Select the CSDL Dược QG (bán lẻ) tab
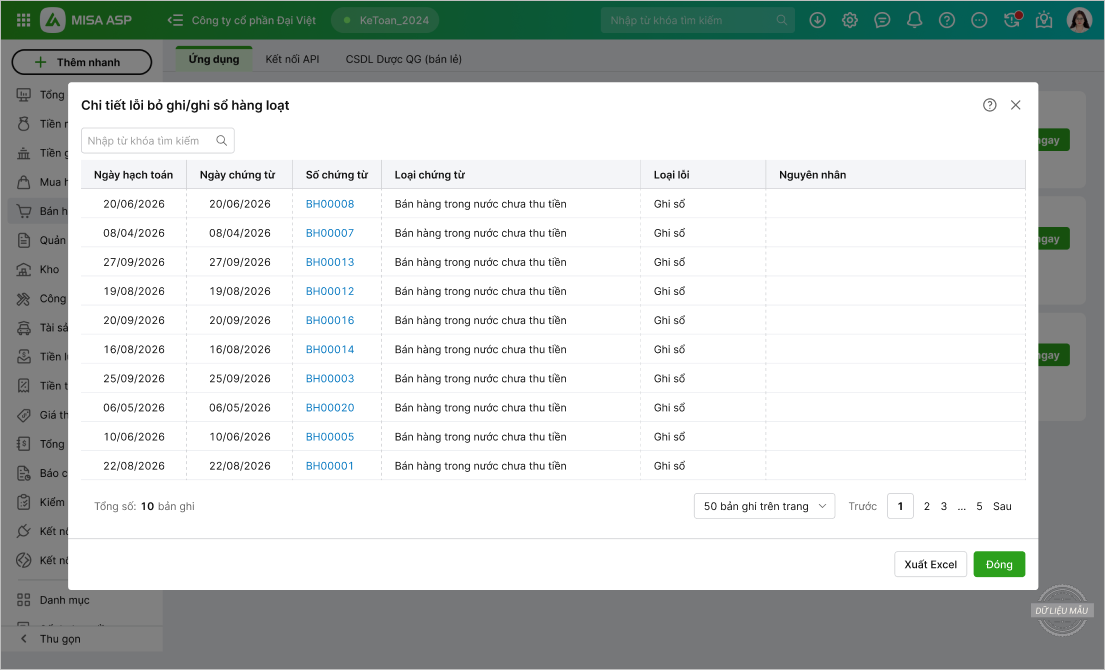The height and width of the screenshot is (670, 1105). [403, 59]
